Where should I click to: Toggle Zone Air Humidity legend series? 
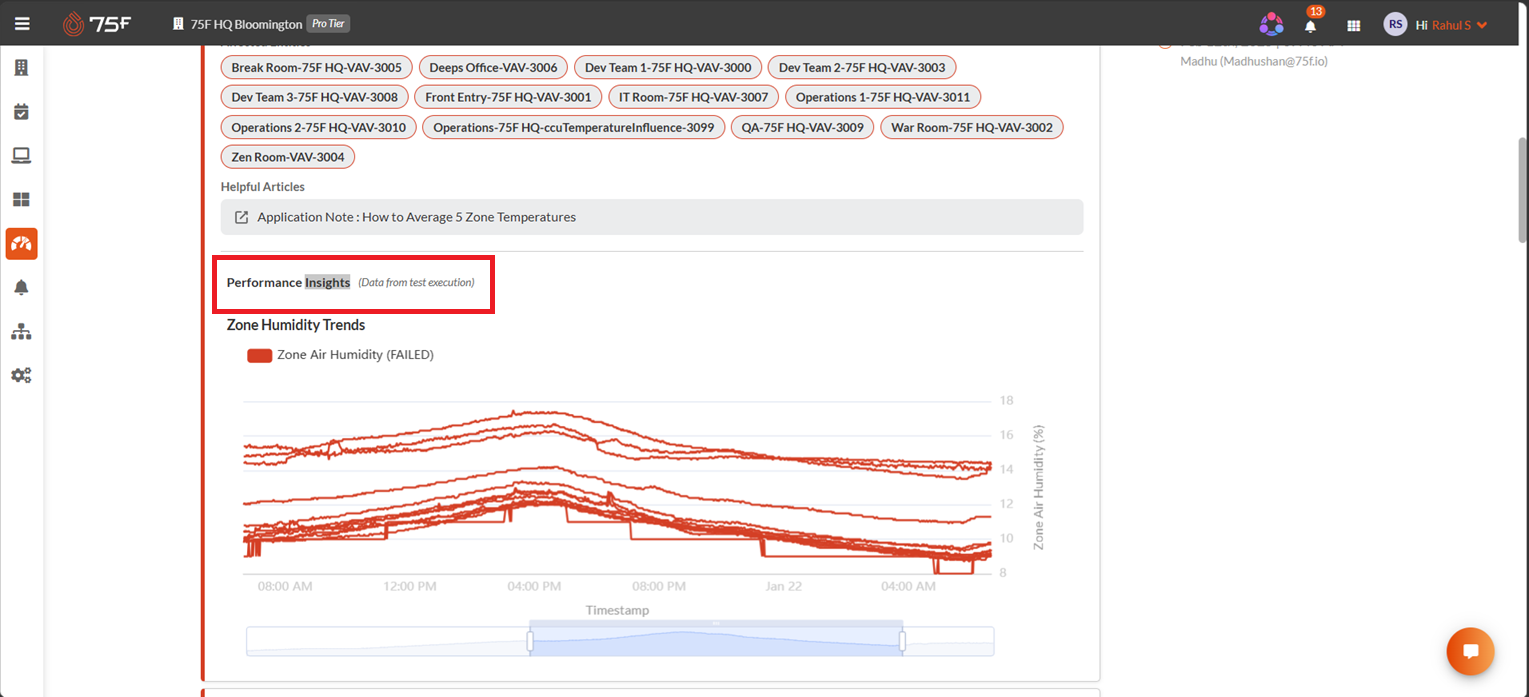pyautogui.click(x=340, y=354)
